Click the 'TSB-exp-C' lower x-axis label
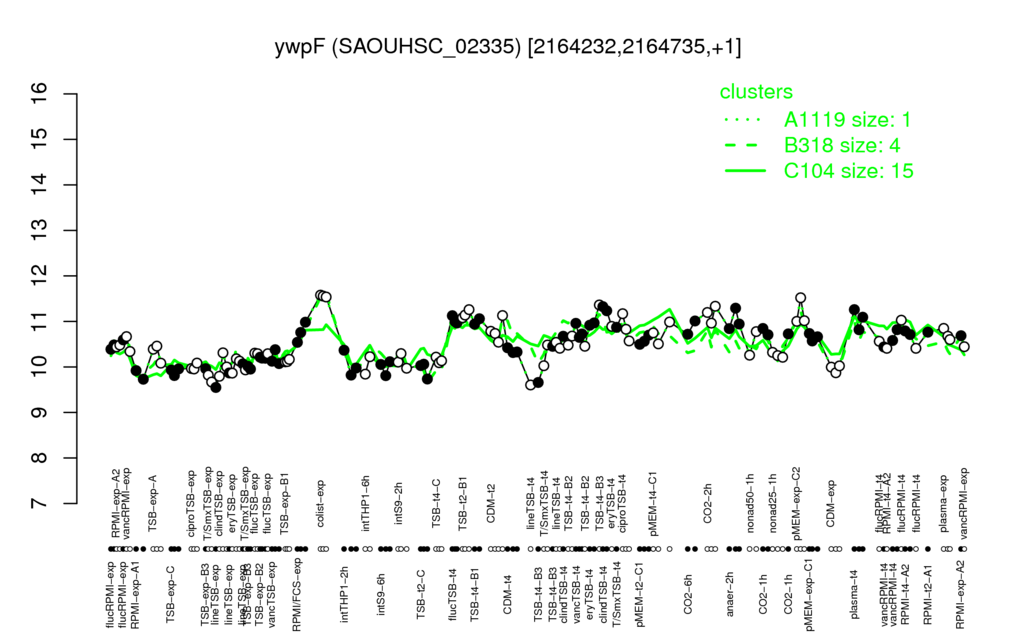This screenshot has width=1024, height=640. pyautogui.click(x=170, y=594)
